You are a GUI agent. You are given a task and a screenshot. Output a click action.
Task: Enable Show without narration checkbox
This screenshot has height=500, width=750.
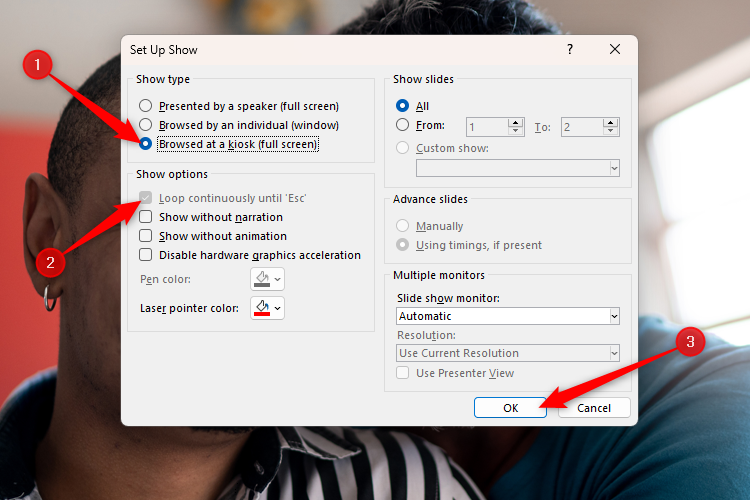(145, 217)
